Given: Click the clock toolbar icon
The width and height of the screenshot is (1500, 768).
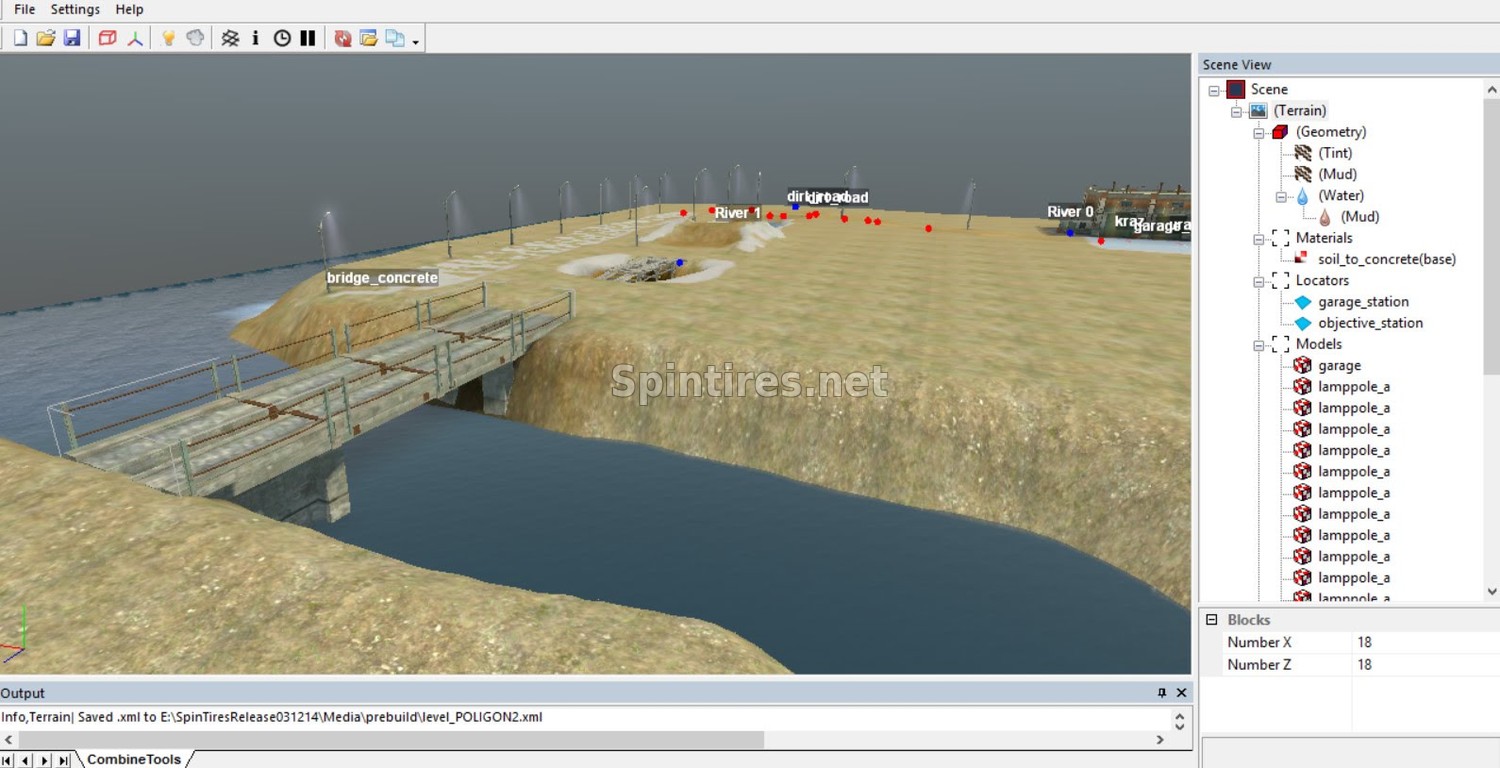Looking at the screenshot, I should 282,38.
